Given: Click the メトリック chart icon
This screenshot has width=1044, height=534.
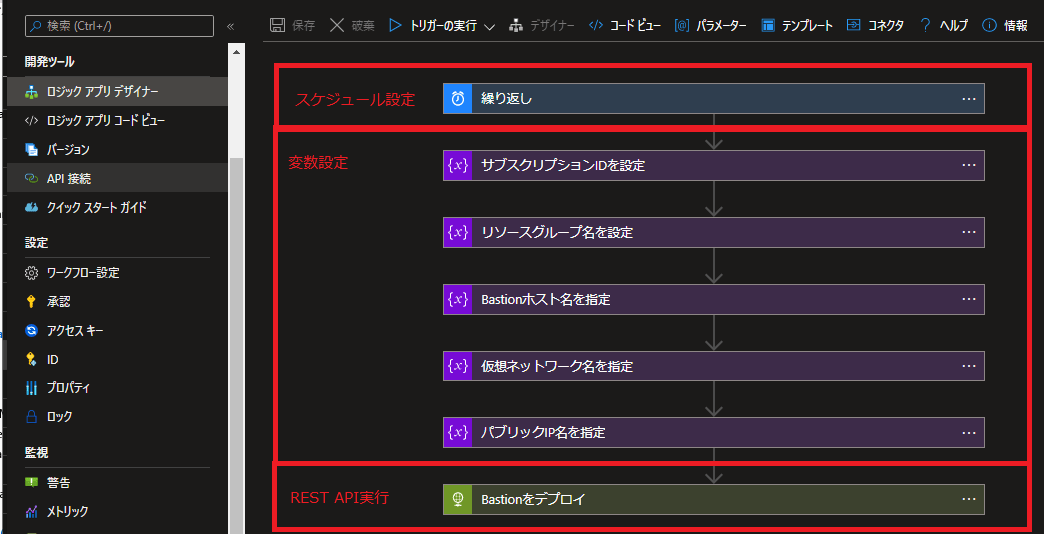Looking at the screenshot, I should [31, 511].
